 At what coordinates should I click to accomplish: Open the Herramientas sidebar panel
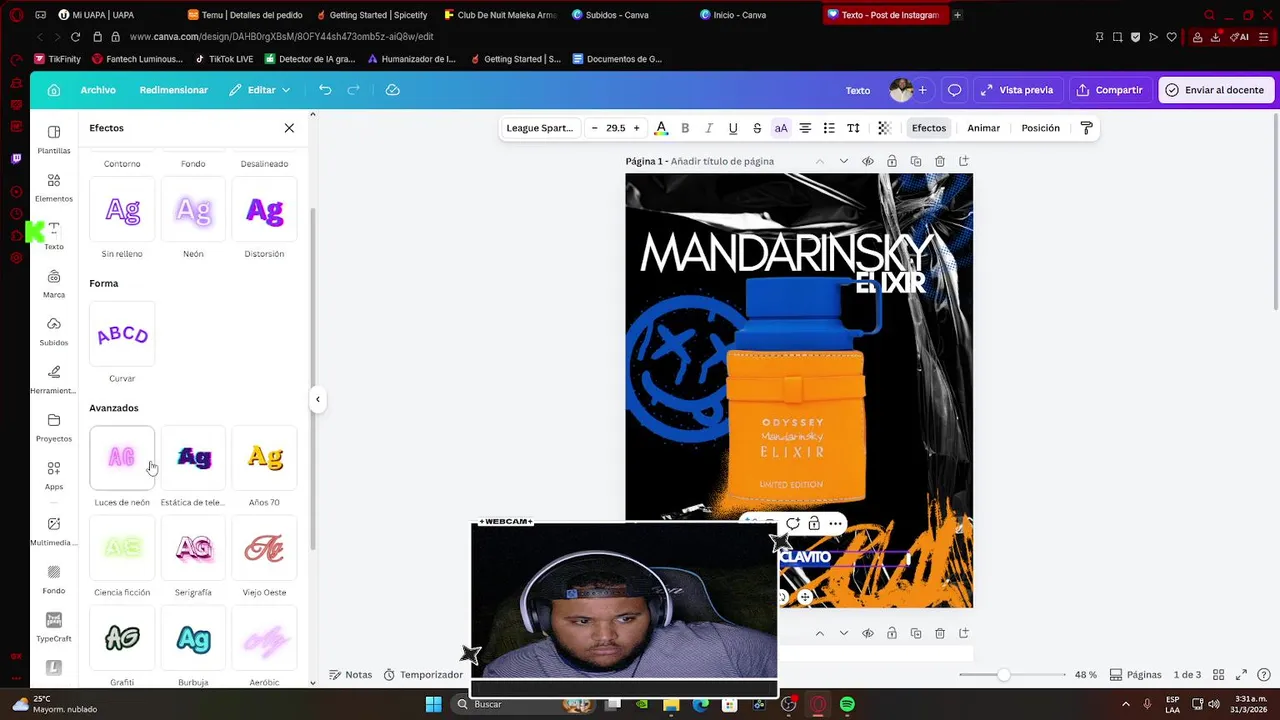[x=54, y=379]
